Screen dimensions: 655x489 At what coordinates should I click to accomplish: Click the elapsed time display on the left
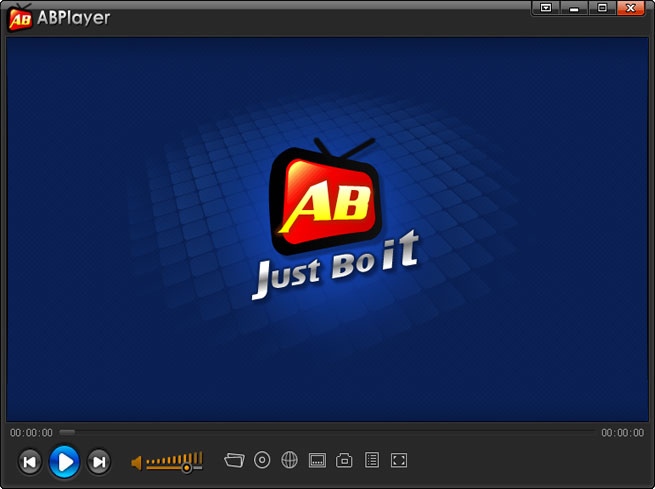(31, 433)
